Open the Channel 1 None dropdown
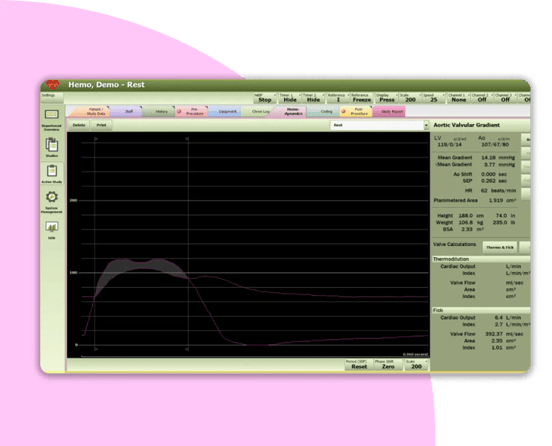 (x=458, y=98)
